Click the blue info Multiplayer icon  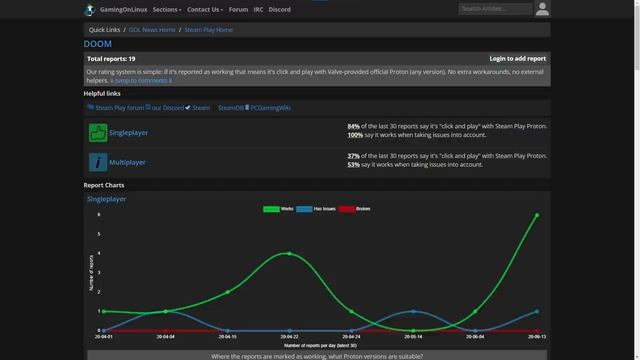[x=98, y=162]
